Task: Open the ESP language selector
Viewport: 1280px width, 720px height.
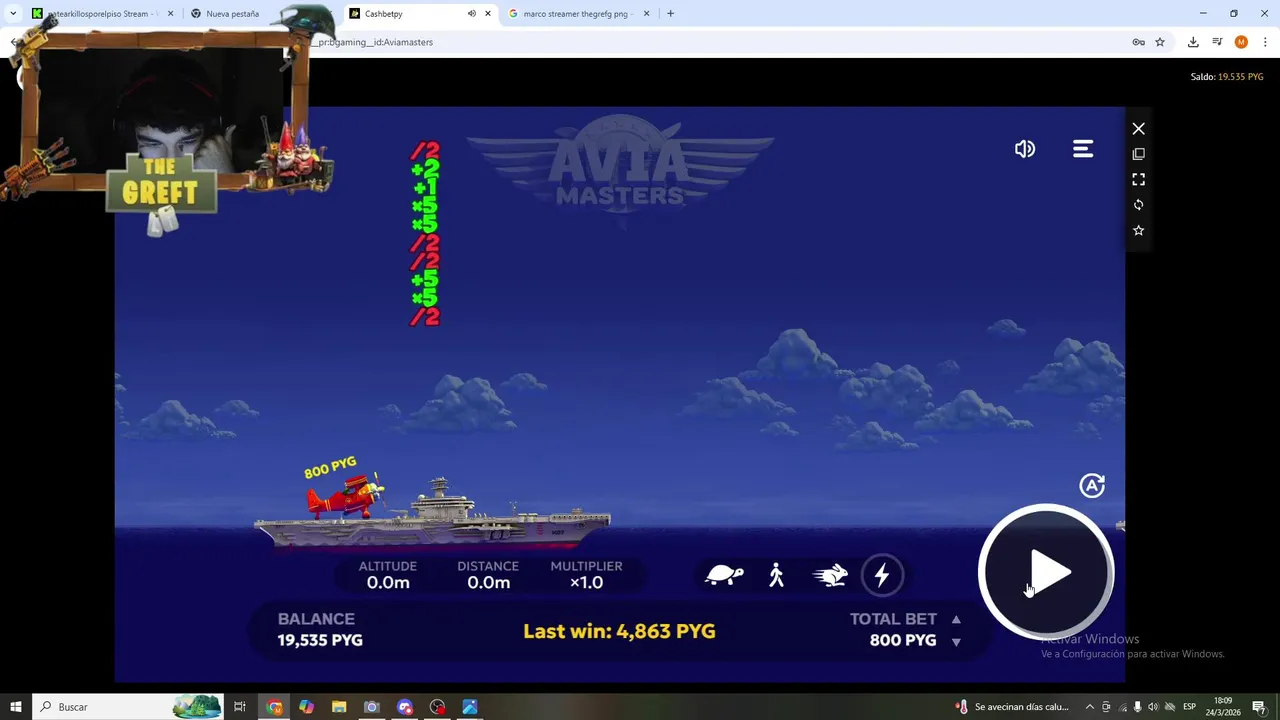Action: pyautogui.click(x=1190, y=707)
